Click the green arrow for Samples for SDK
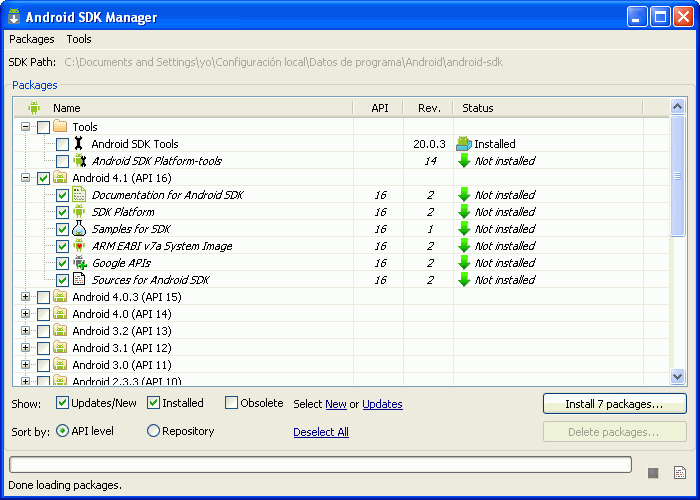Viewport: 700px width, 500px height. [x=464, y=229]
